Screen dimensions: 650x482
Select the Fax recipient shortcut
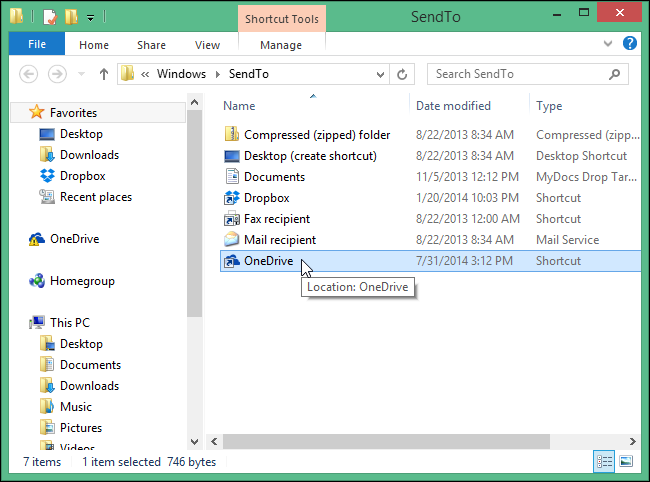click(276, 219)
